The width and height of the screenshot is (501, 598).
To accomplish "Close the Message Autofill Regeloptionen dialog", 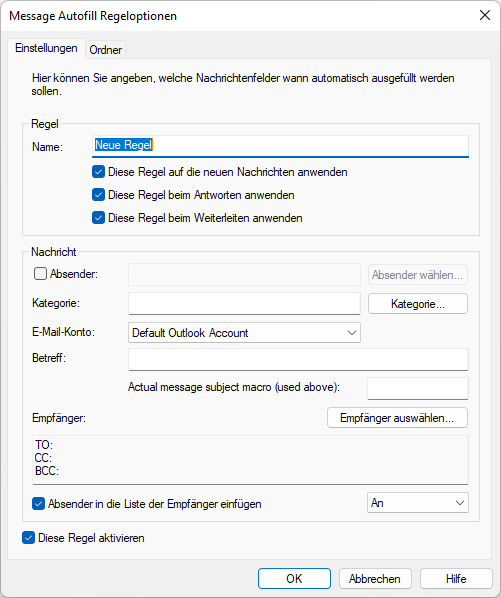I will tap(485, 15).
